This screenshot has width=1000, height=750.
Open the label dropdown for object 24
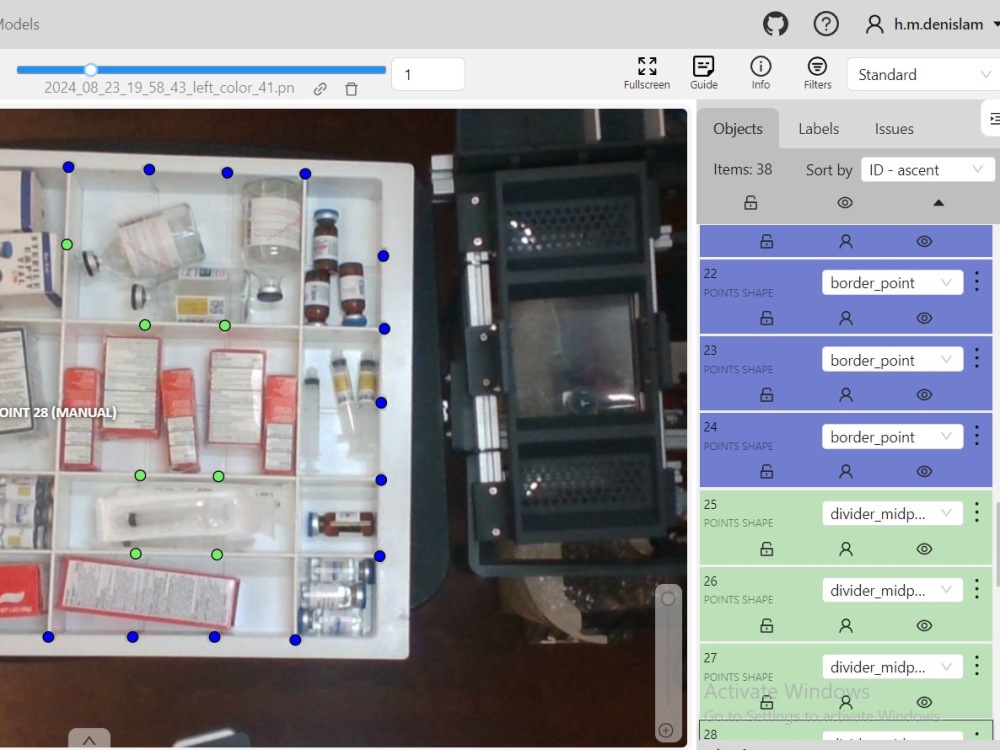tap(892, 437)
